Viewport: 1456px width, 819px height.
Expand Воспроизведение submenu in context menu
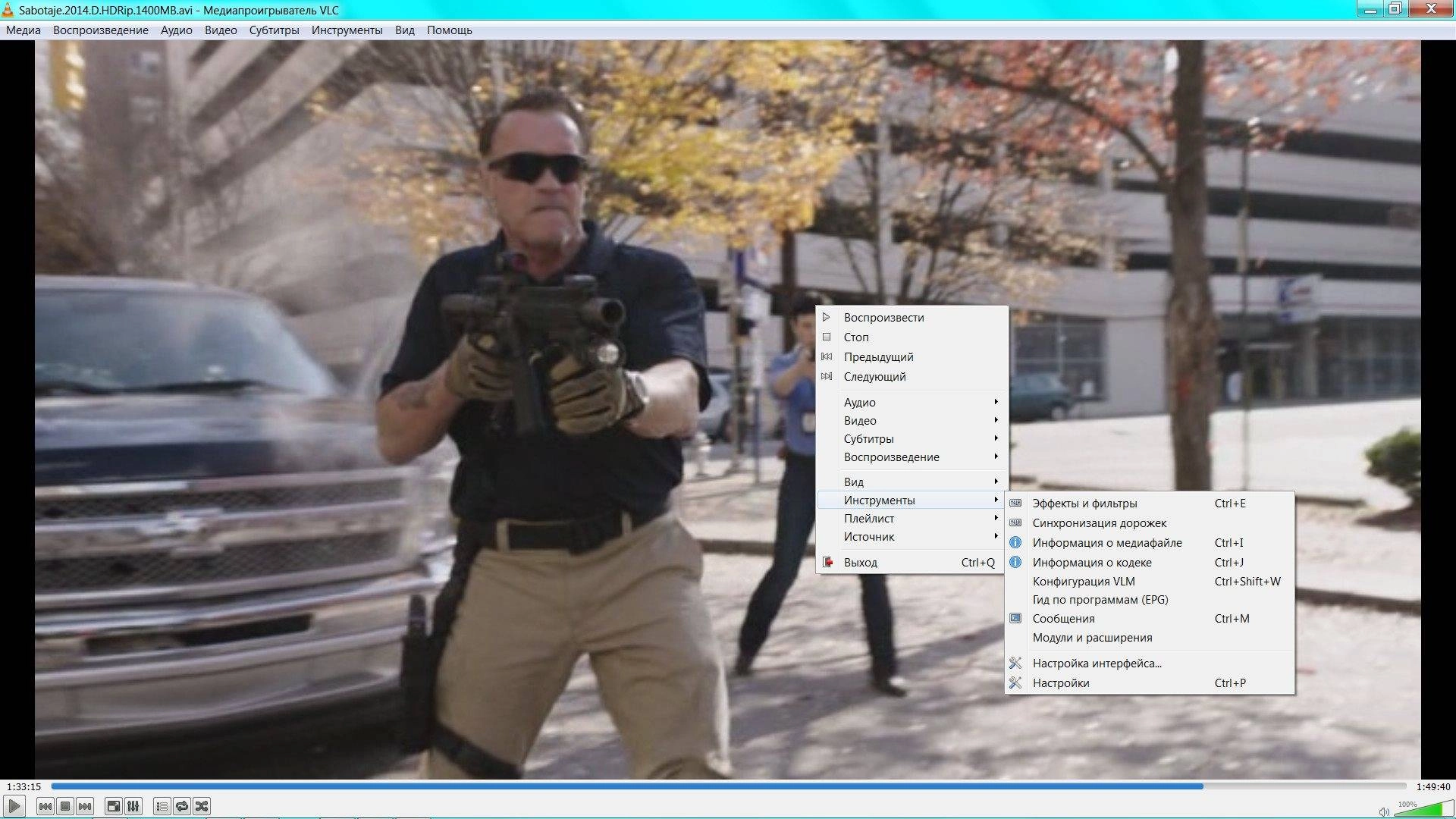coord(912,457)
